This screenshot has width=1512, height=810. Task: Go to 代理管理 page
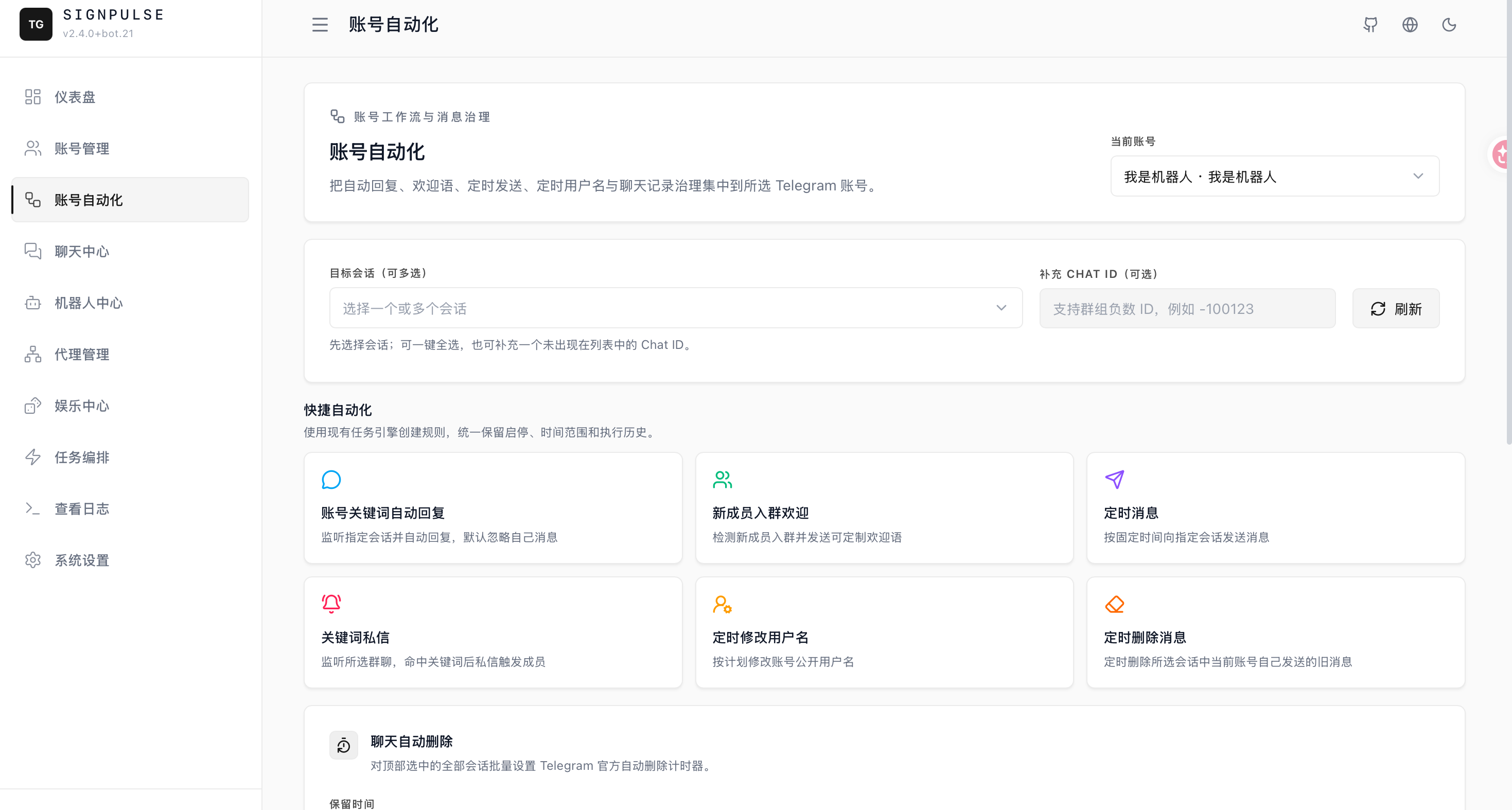130,354
